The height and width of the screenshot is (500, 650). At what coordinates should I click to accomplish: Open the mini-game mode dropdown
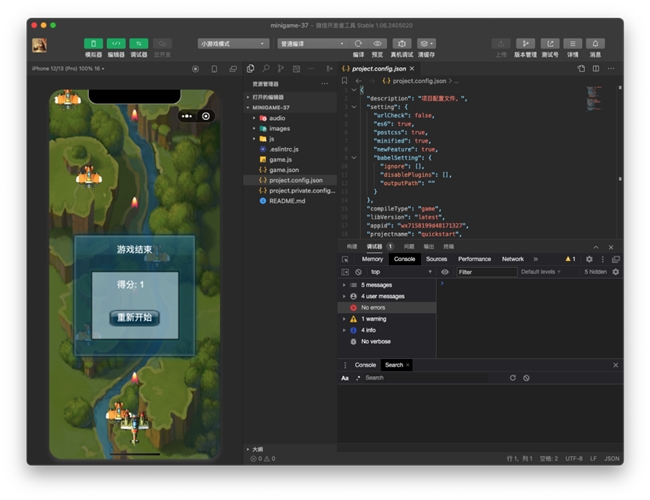(233, 44)
